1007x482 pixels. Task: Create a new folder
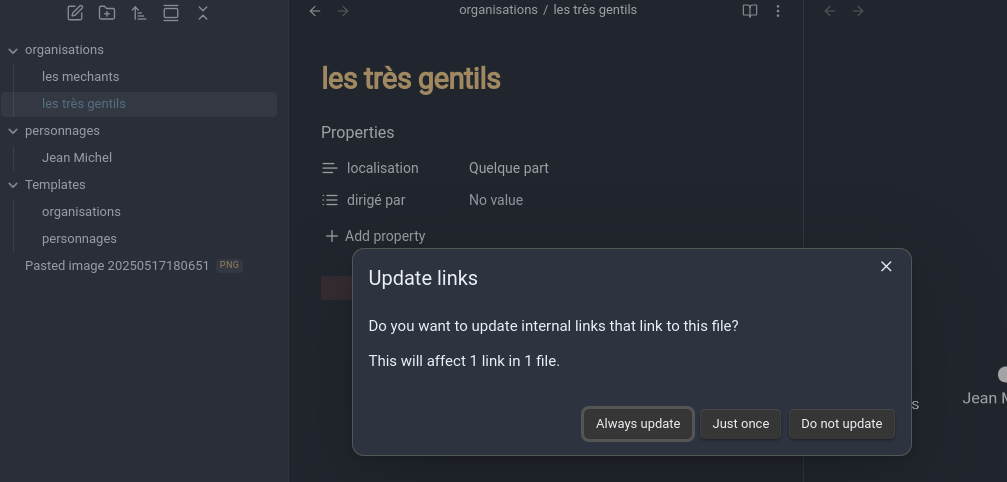point(107,13)
